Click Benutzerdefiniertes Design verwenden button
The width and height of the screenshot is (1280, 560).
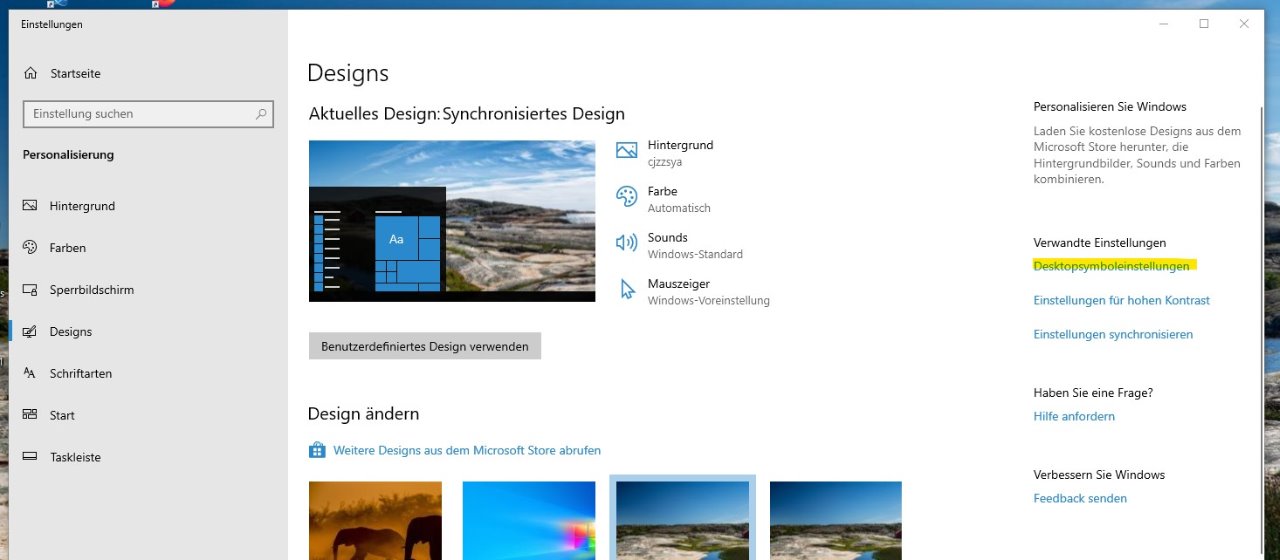pos(425,346)
